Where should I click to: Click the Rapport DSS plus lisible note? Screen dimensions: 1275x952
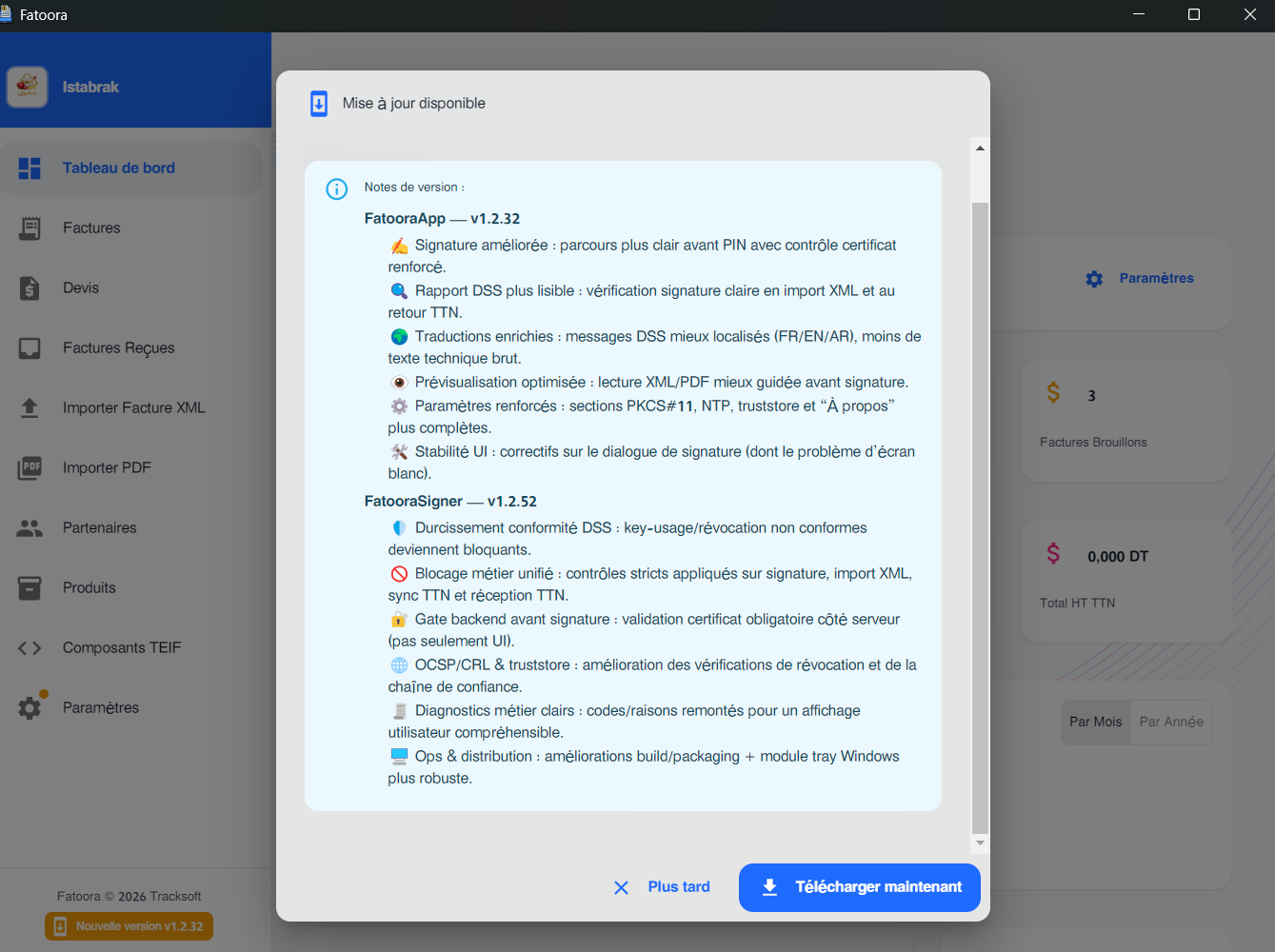coord(643,302)
